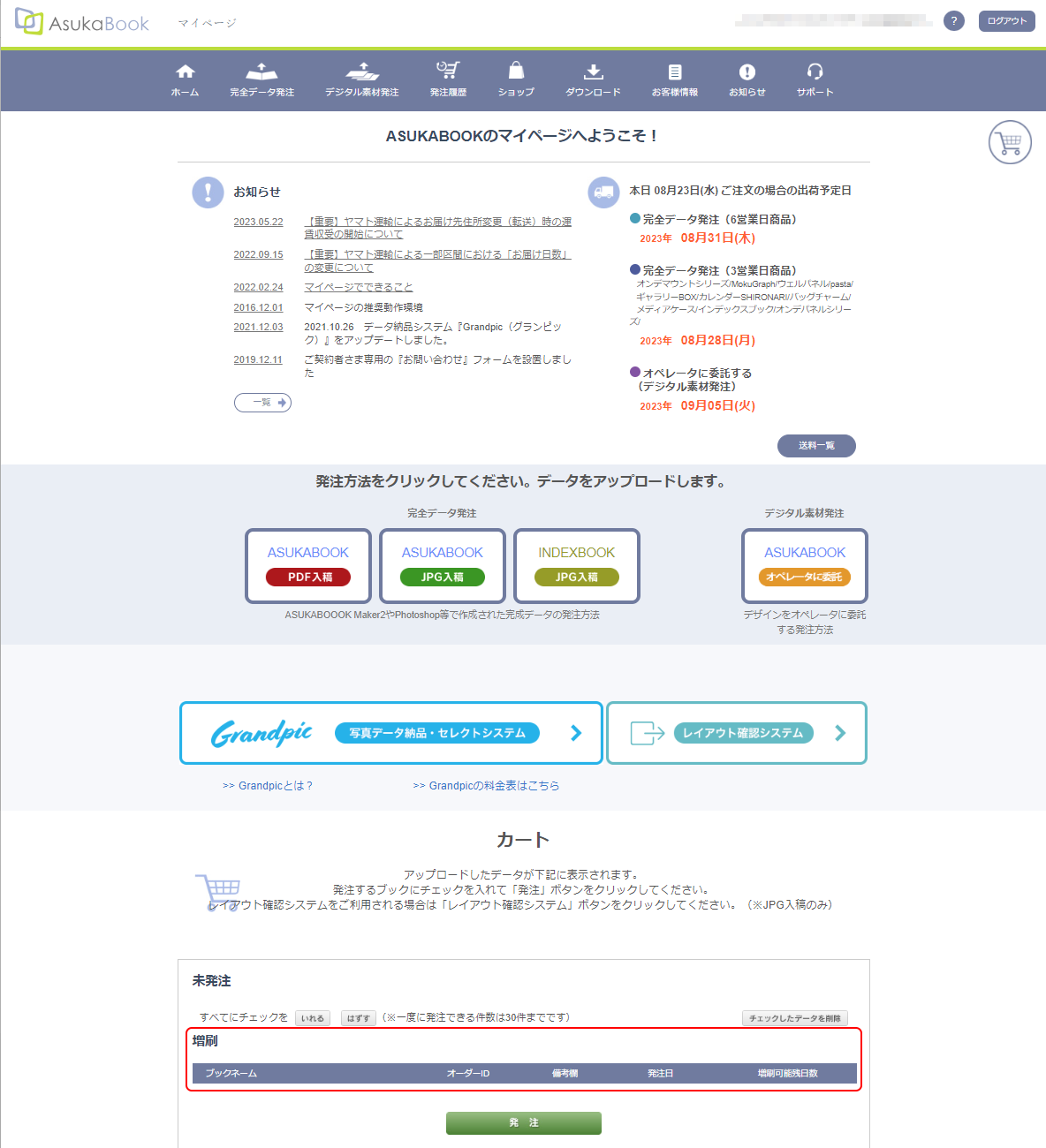The image size is (1046, 1148).
Task: Click the ブックネーム column header
Action: click(x=231, y=1073)
